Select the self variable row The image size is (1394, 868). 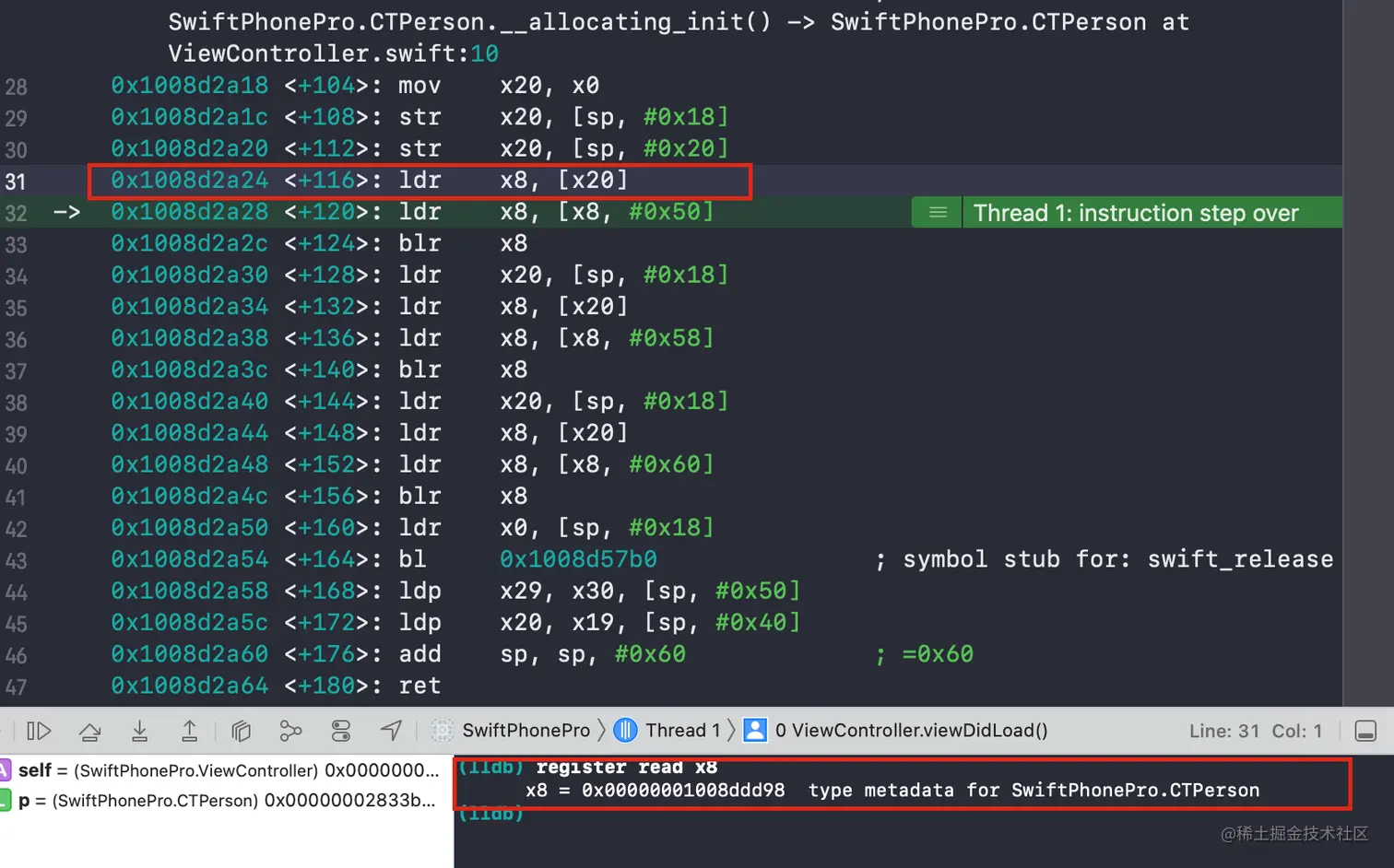(x=226, y=770)
